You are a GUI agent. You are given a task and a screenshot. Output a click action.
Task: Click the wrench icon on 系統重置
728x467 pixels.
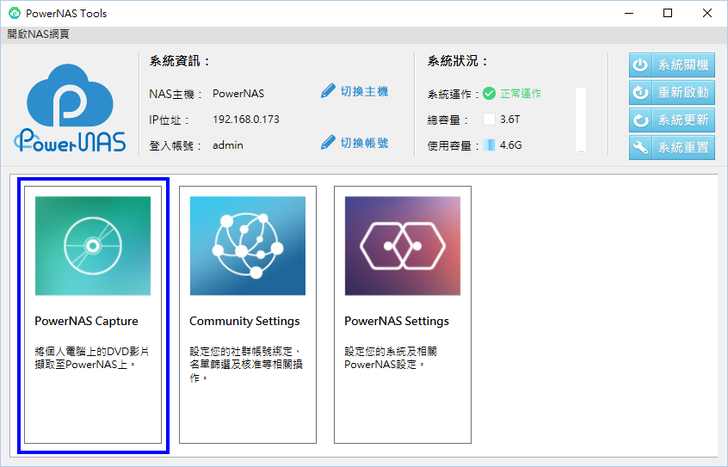click(x=640, y=148)
